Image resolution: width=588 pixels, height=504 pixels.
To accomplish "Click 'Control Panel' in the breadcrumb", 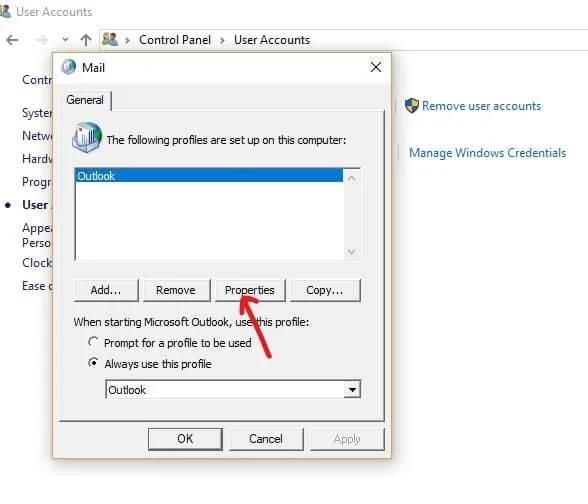I will (175, 40).
